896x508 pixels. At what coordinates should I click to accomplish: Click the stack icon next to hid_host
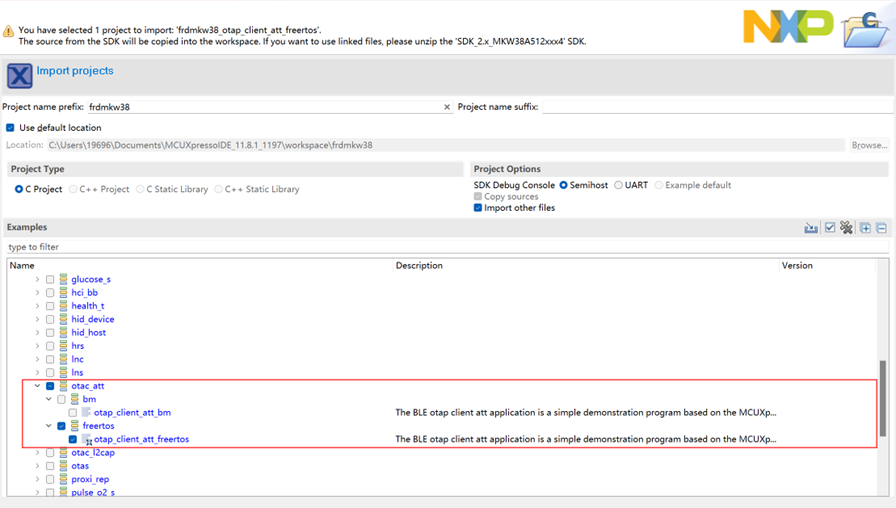click(63, 332)
